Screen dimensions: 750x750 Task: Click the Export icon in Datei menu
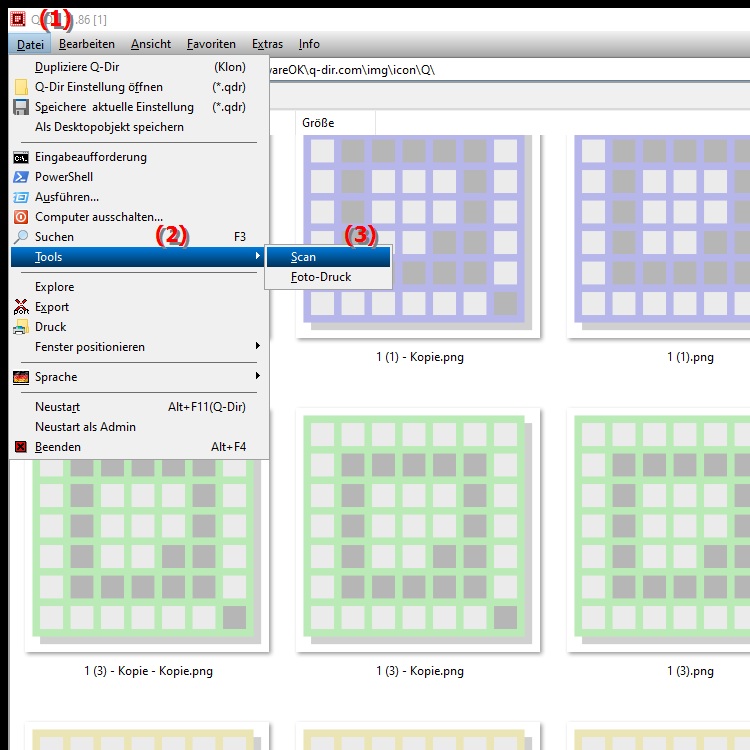21,307
